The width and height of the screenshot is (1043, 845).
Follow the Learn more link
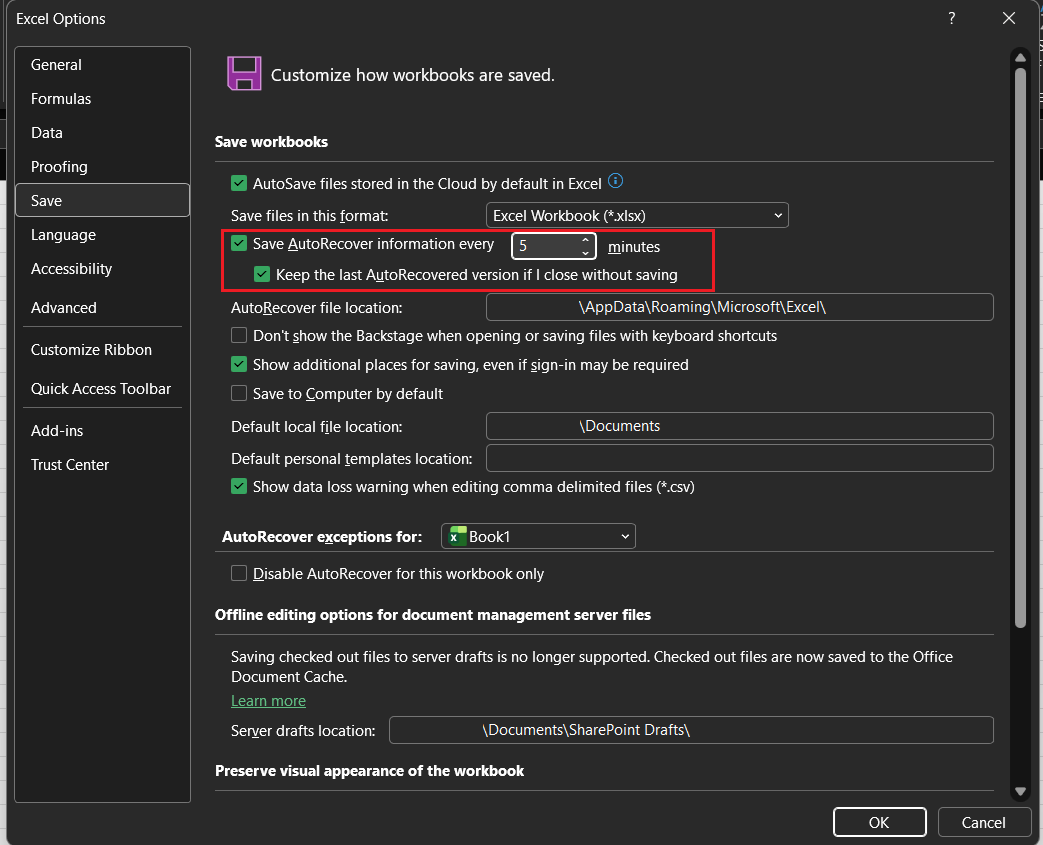pyautogui.click(x=268, y=701)
